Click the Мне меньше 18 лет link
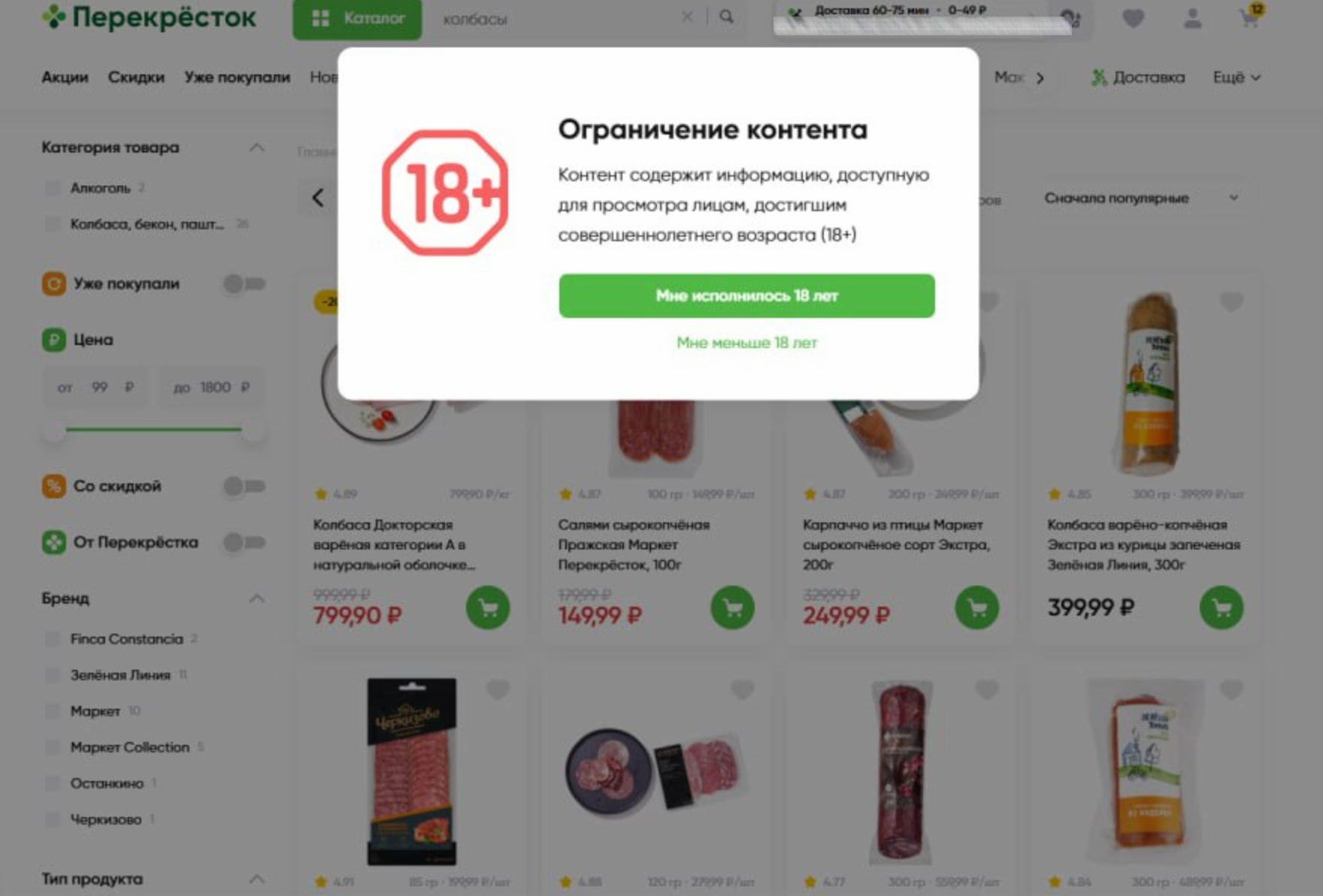 click(x=746, y=343)
